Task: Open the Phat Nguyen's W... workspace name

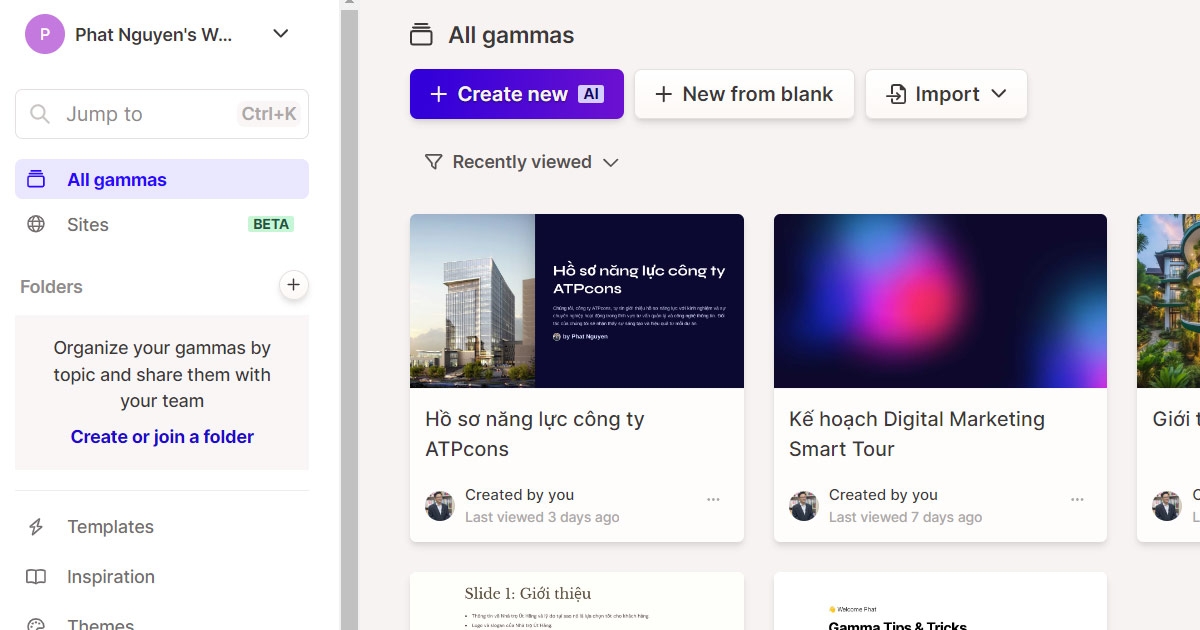Action: click(x=154, y=35)
